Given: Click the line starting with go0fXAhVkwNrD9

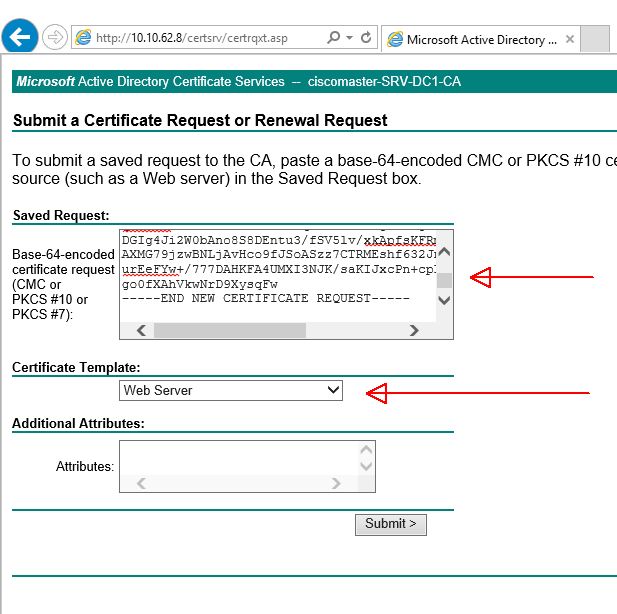Looking at the screenshot, I should click(x=200, y=284).
